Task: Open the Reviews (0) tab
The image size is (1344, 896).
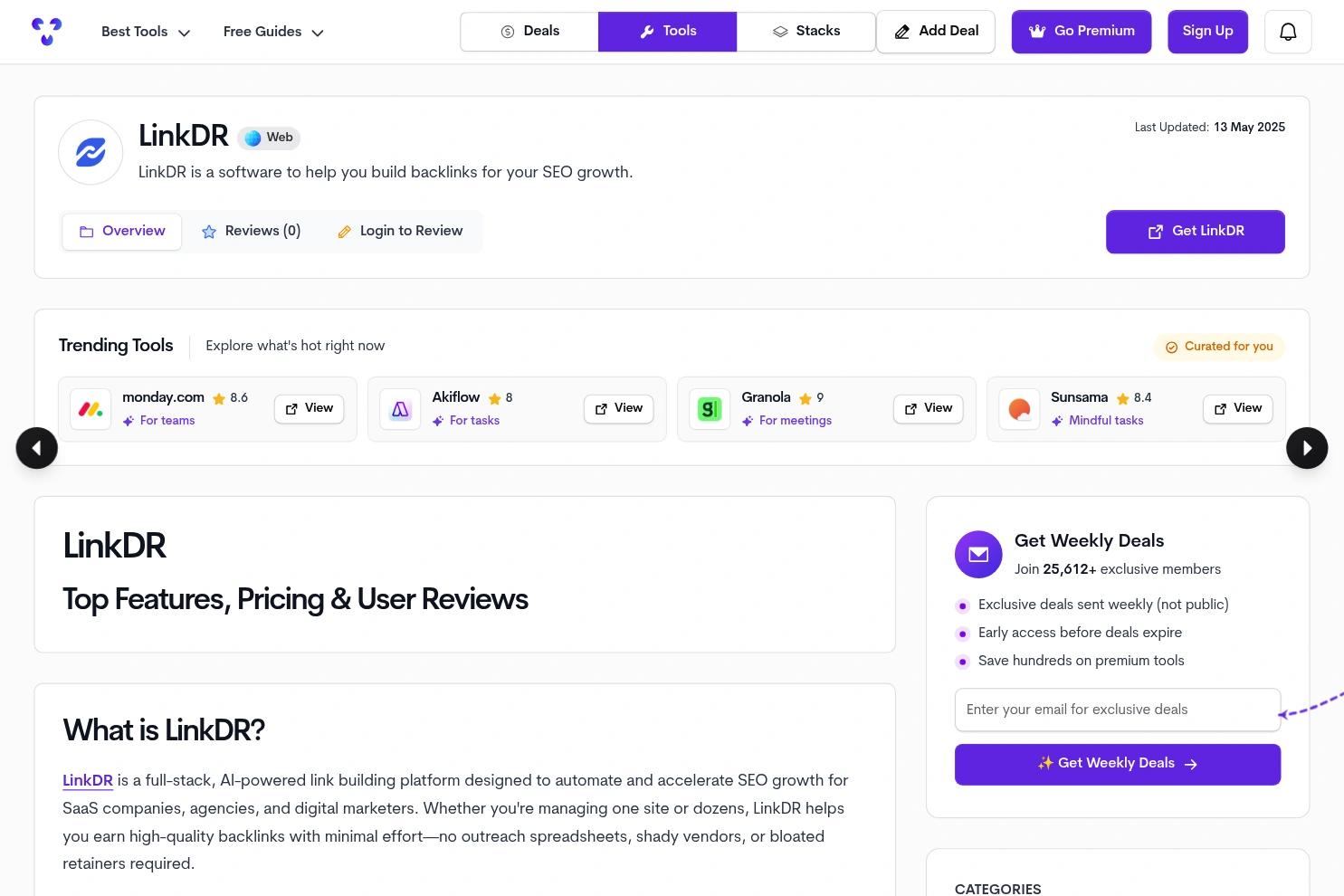Action: [251, 232]
